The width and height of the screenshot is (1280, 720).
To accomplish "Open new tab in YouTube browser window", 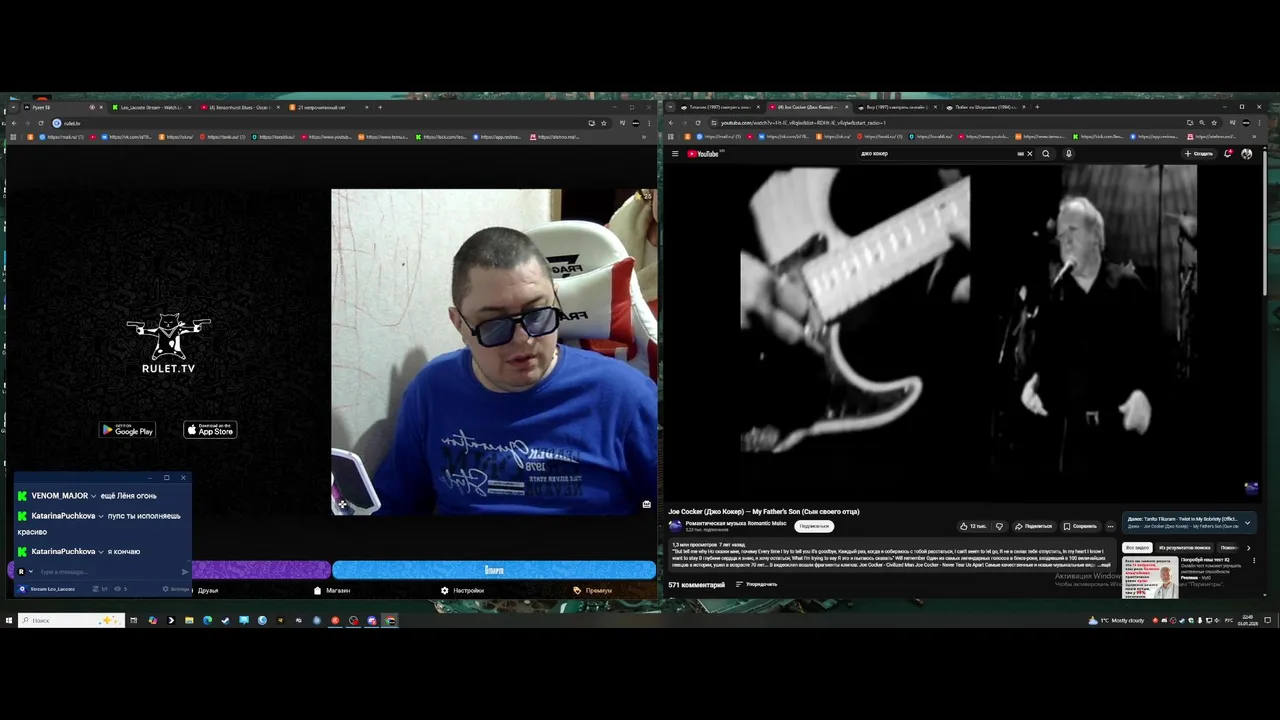I will click(1037, 107).
